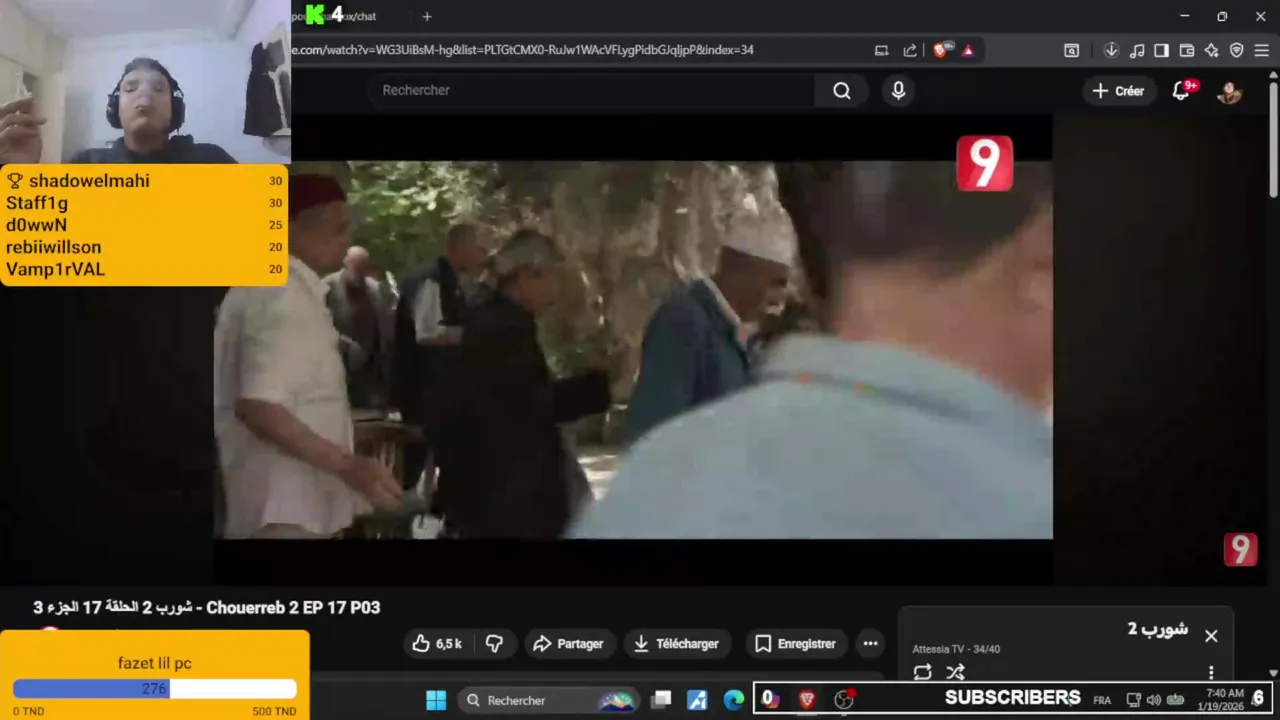Open the Brave hamburger main menu
The height and width of the screenshot is (720, 1280).
coord(1261,50)
